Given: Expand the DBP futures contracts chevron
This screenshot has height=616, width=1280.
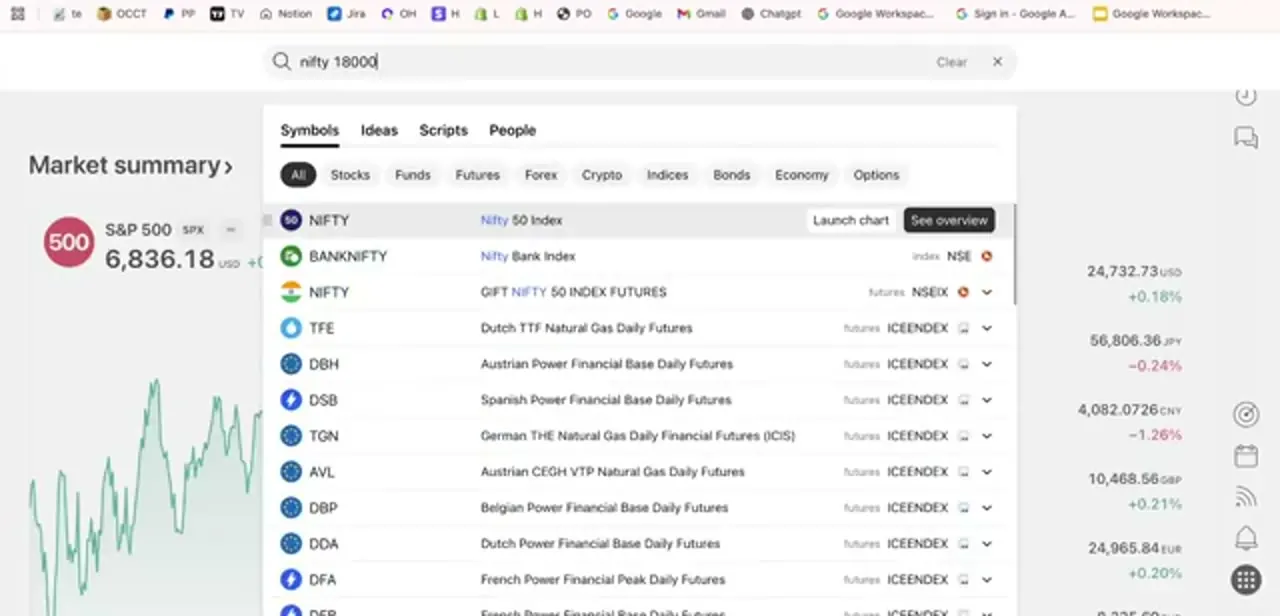Looking at the screenshot, I should click(987, 508).
